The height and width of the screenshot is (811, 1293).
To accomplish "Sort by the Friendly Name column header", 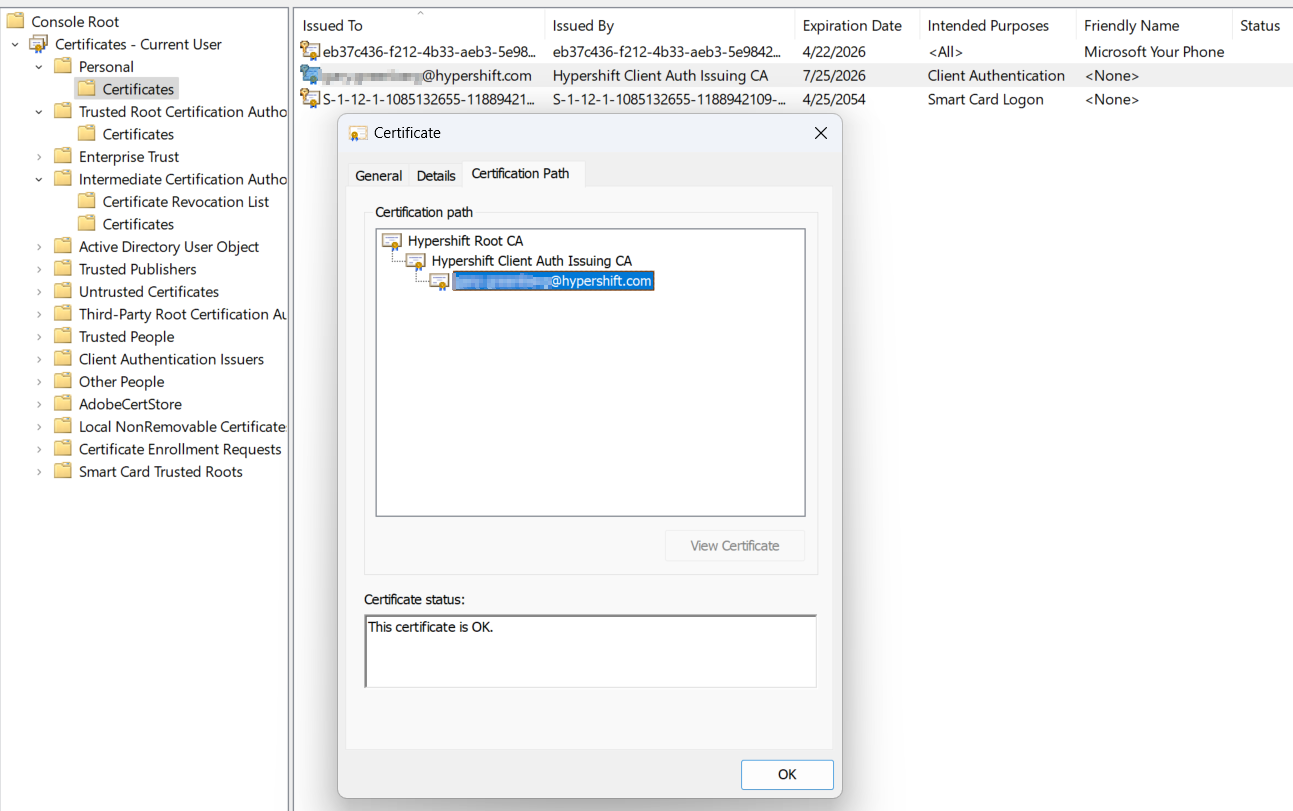I will coord(1154,25).
